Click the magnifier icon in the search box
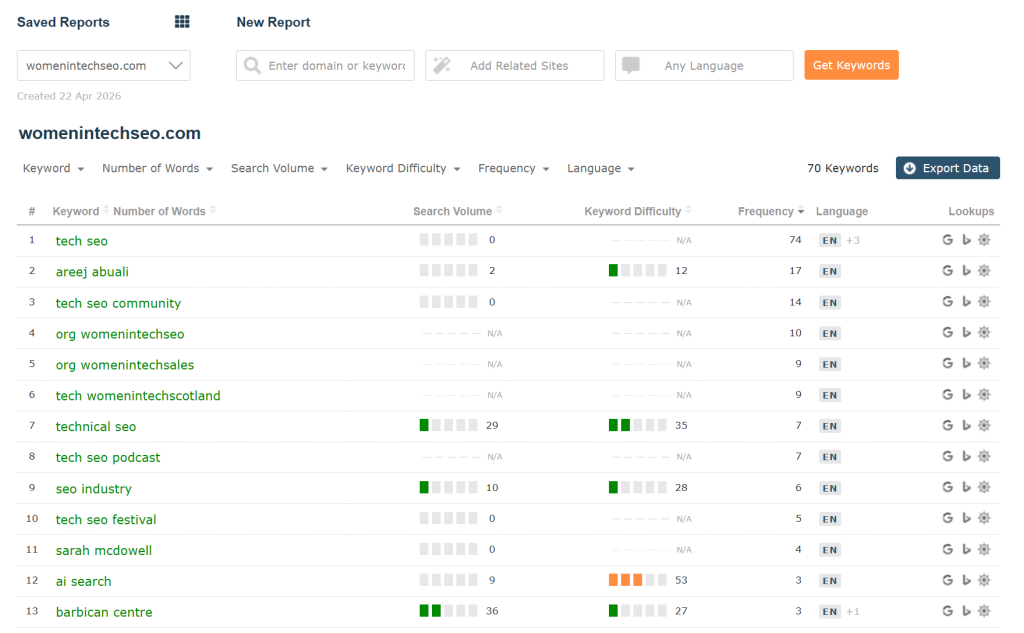Screen dimensions: 1024x633 coord(252,65)
